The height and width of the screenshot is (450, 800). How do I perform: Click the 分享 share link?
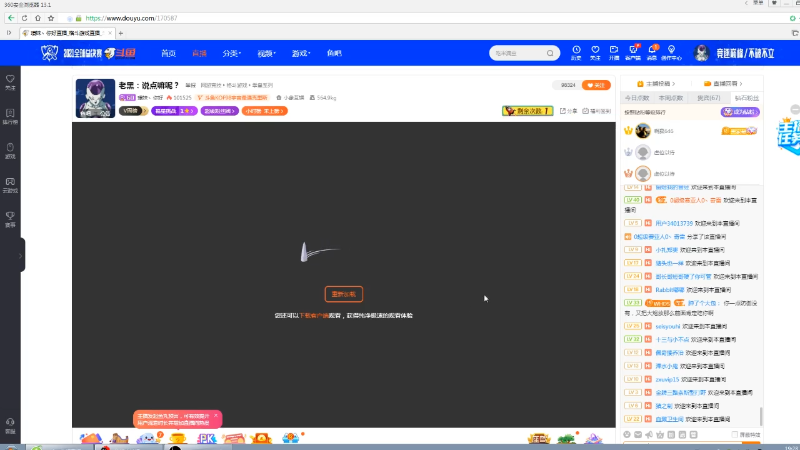click(x=568, y=111)
